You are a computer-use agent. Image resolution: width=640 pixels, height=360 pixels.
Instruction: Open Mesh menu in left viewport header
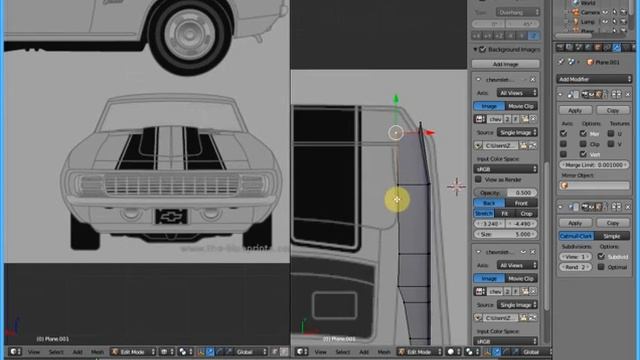coord(97,351)
